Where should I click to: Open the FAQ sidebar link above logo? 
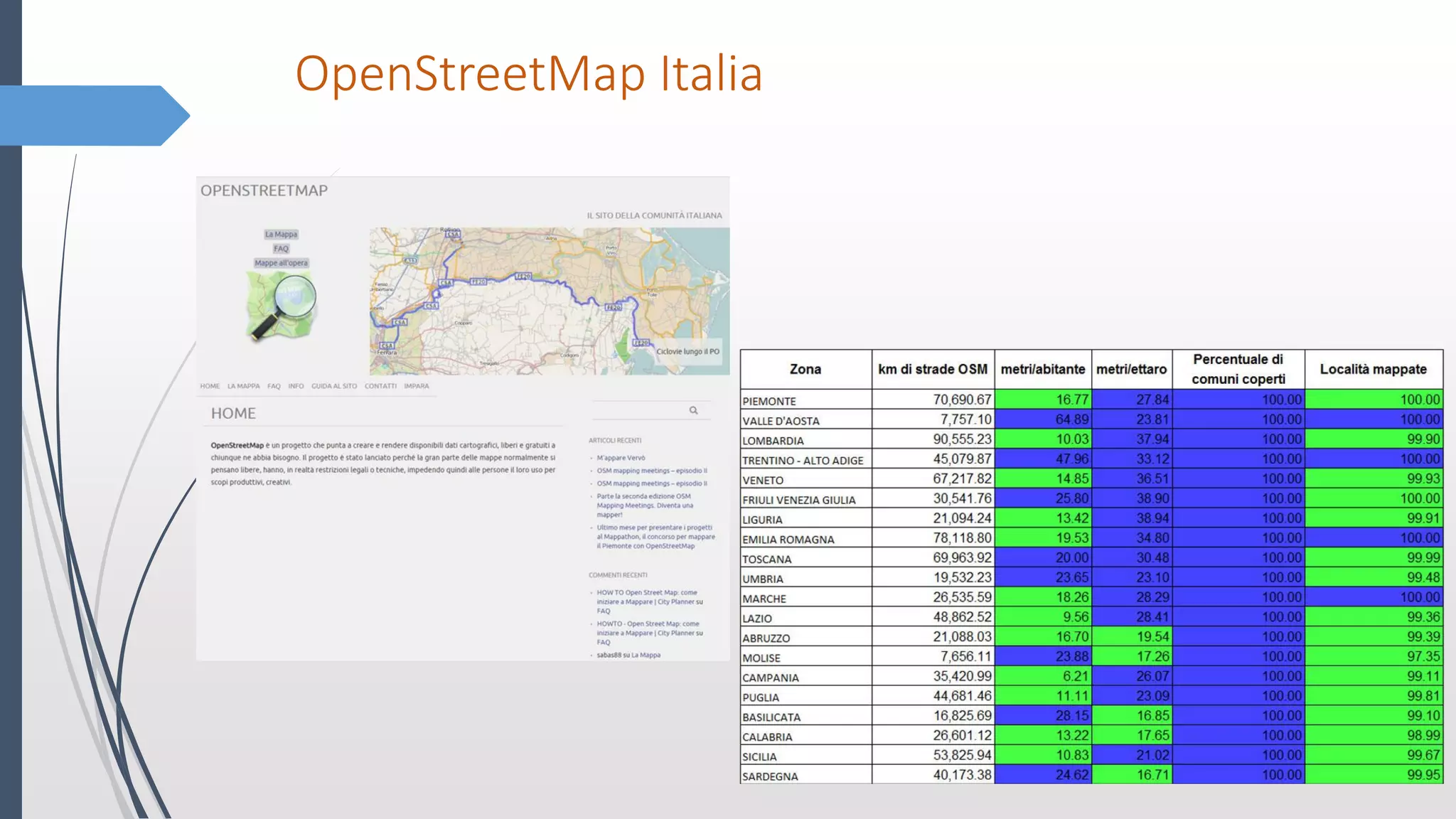click(281, 248)
